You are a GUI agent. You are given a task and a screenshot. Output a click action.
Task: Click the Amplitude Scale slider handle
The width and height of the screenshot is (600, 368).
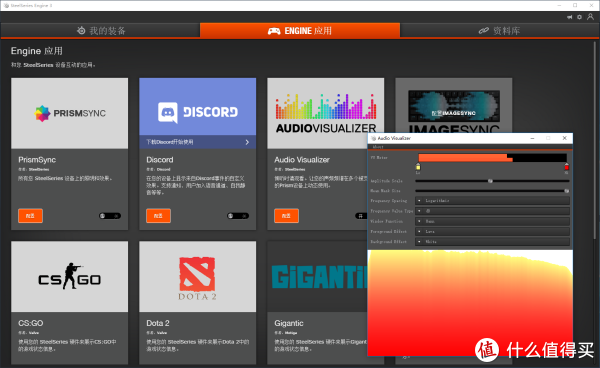tap(490, 181)
